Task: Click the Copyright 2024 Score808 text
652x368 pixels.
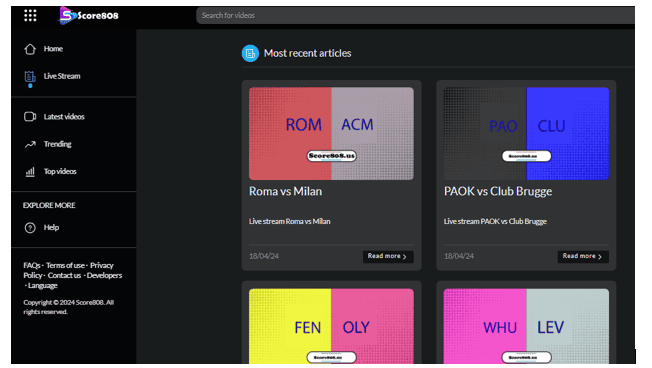Action: pyautogui.click(x=69, y=307)
